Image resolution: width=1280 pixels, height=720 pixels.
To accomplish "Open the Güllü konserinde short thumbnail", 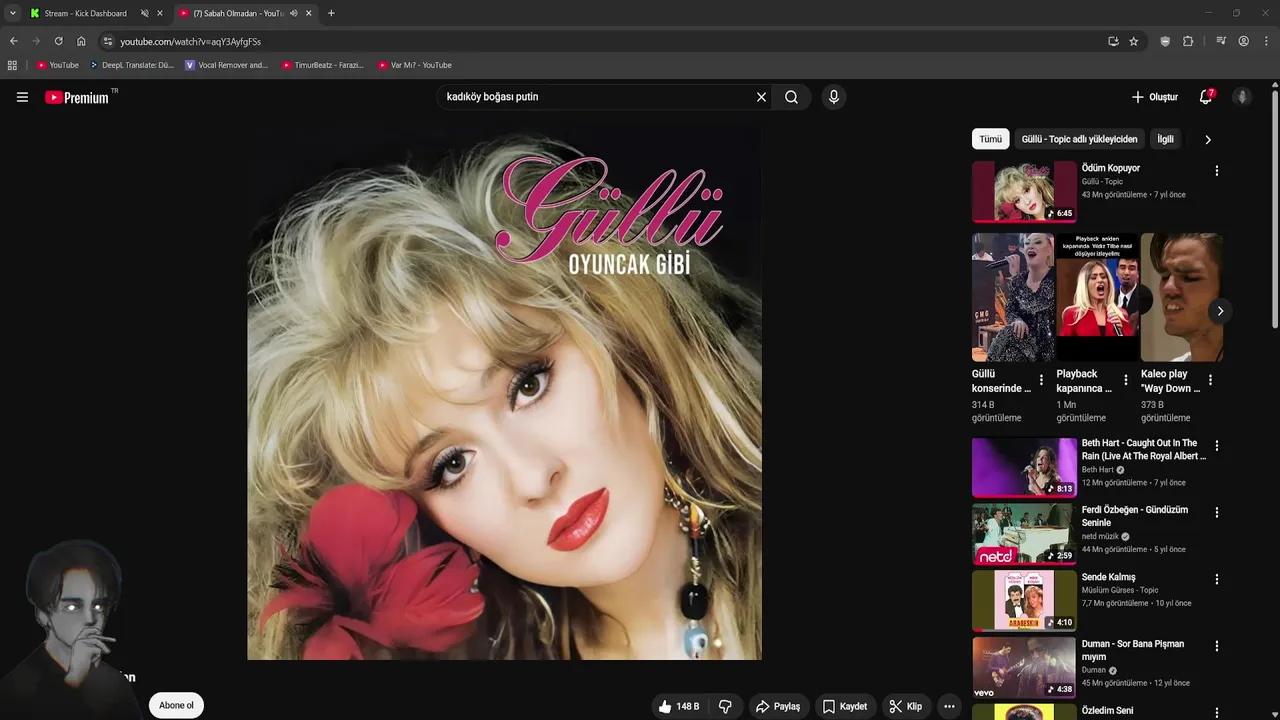I will point(1013,297).
